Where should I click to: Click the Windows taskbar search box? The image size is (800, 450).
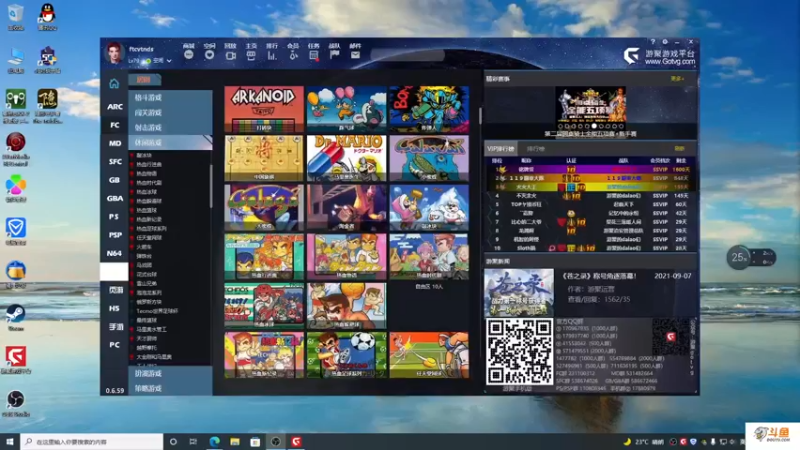pos(92,442)
